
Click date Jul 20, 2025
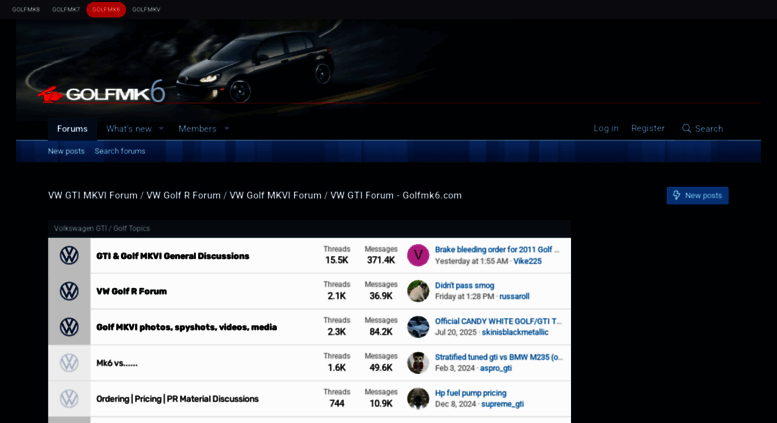pos(455,332)
